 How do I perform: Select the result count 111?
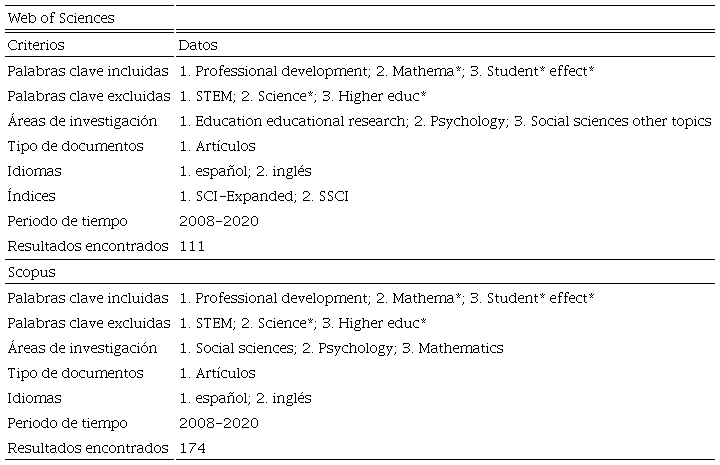(192, 246)
